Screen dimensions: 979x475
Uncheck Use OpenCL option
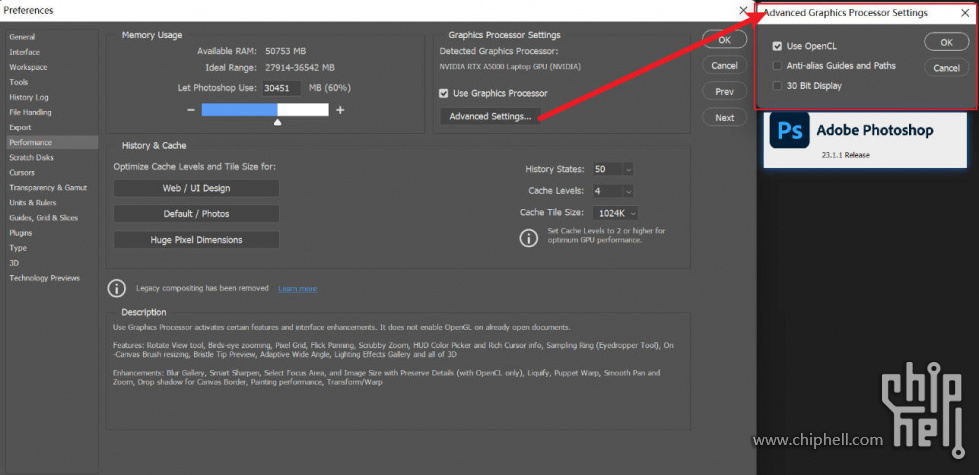point(777,46)
